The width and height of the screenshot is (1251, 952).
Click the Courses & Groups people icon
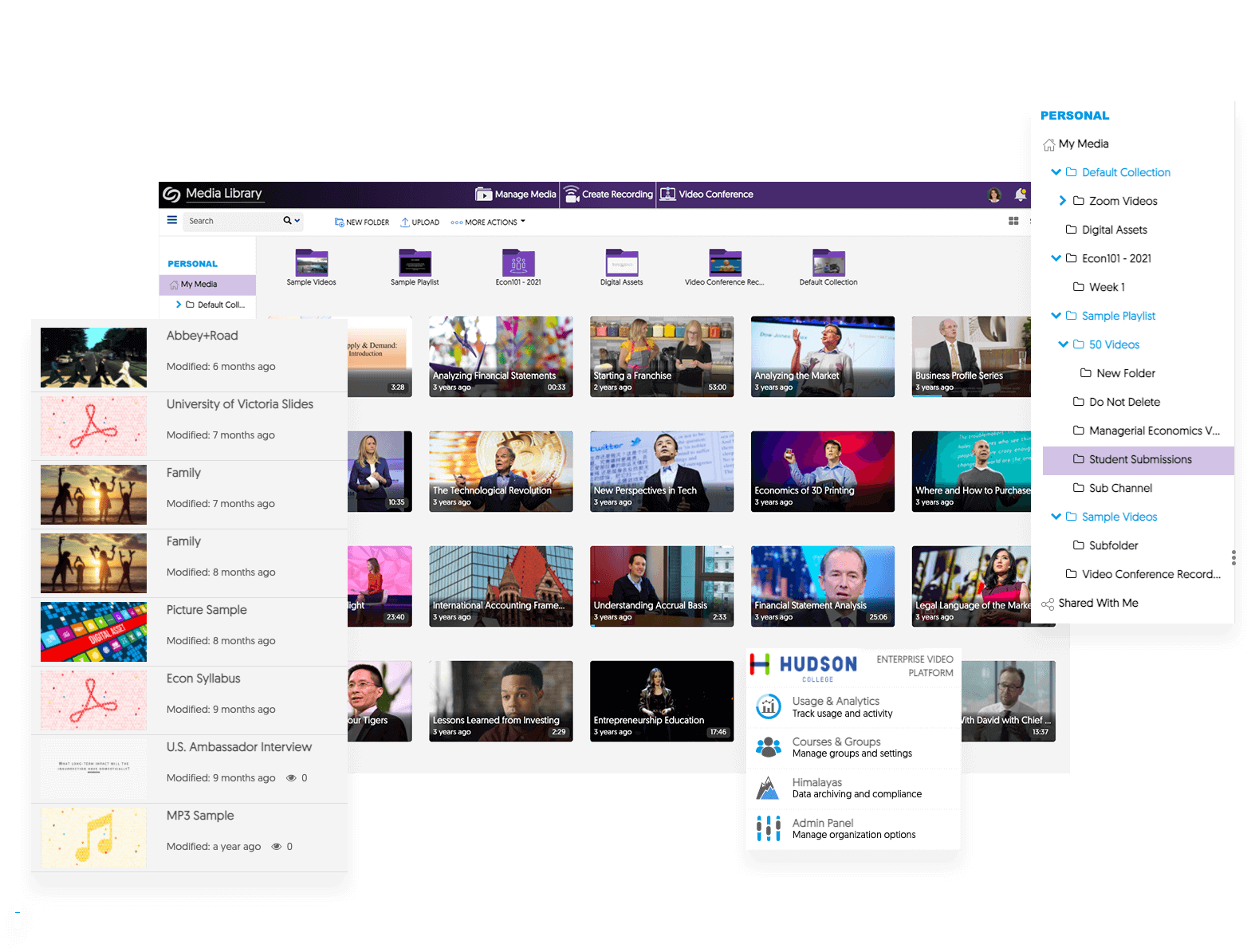click(768, 747)
